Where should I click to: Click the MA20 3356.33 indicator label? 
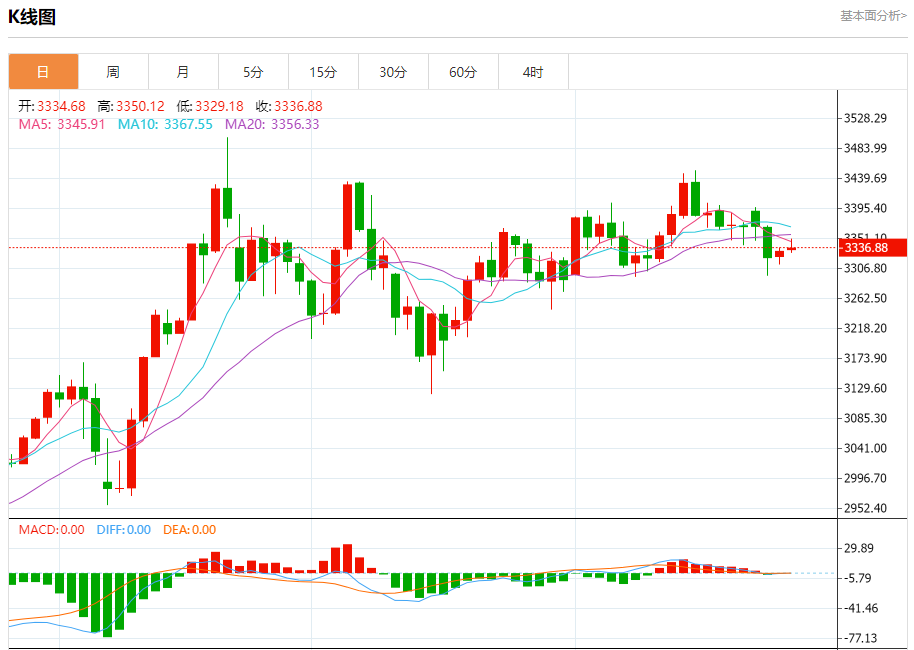point(272,124)
